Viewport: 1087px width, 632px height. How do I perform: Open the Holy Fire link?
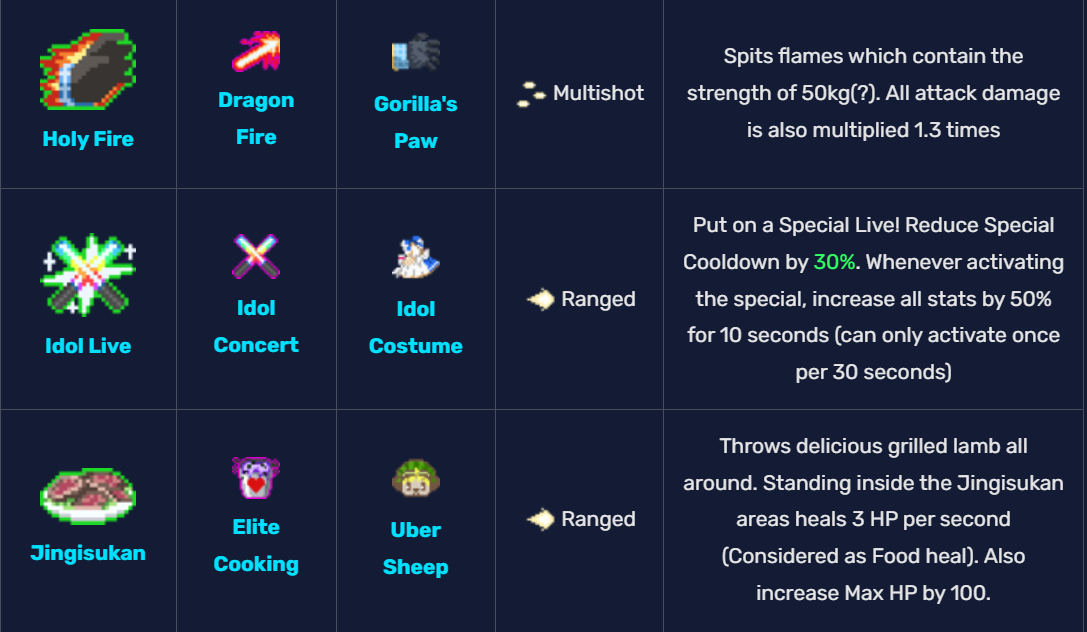(88, 139)
